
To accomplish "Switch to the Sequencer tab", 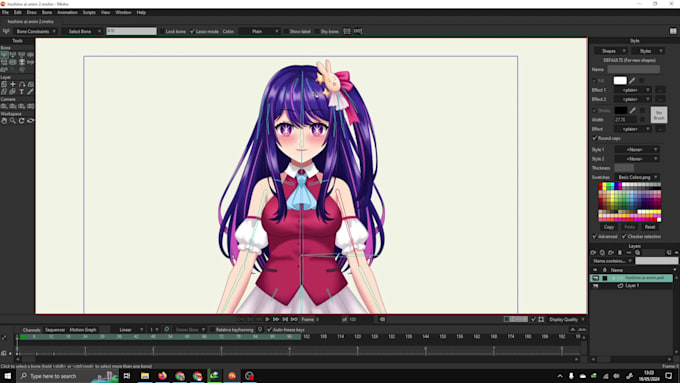I will 55,330.
